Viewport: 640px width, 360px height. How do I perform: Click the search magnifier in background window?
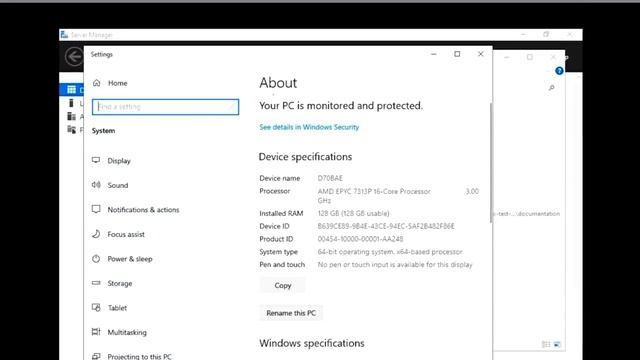[x=551, y=88]
